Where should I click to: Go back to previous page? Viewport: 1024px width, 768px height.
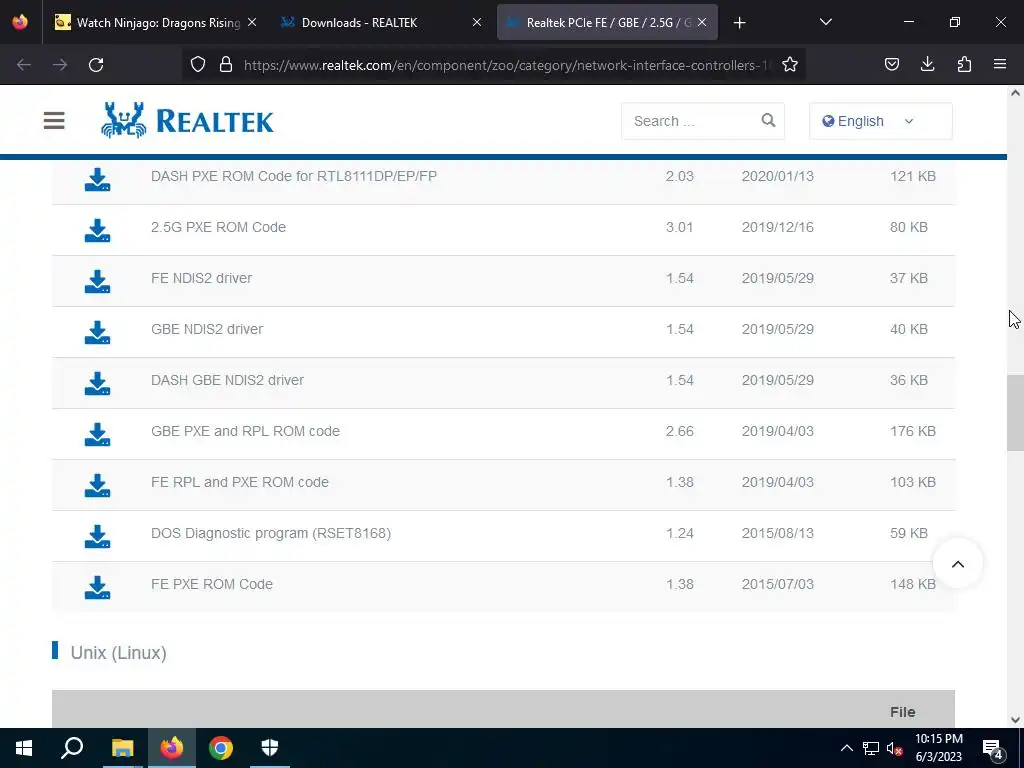(x=24, y=65)
